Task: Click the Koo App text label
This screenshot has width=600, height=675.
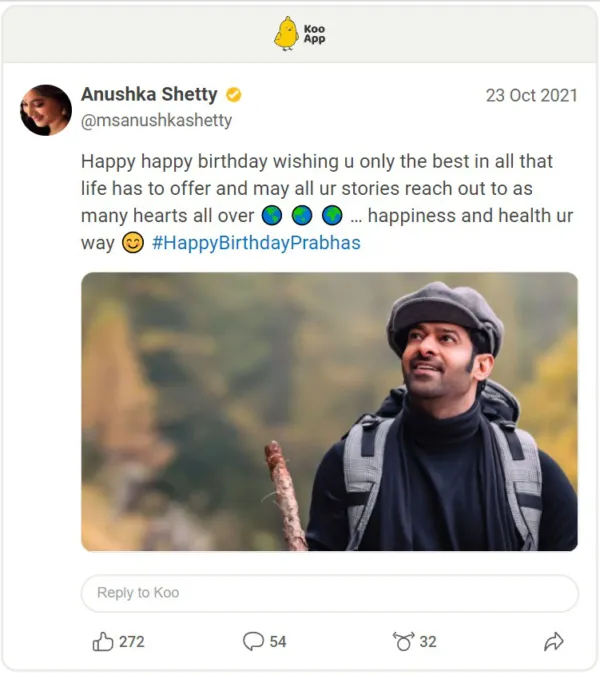Action: tap(314, 34)
